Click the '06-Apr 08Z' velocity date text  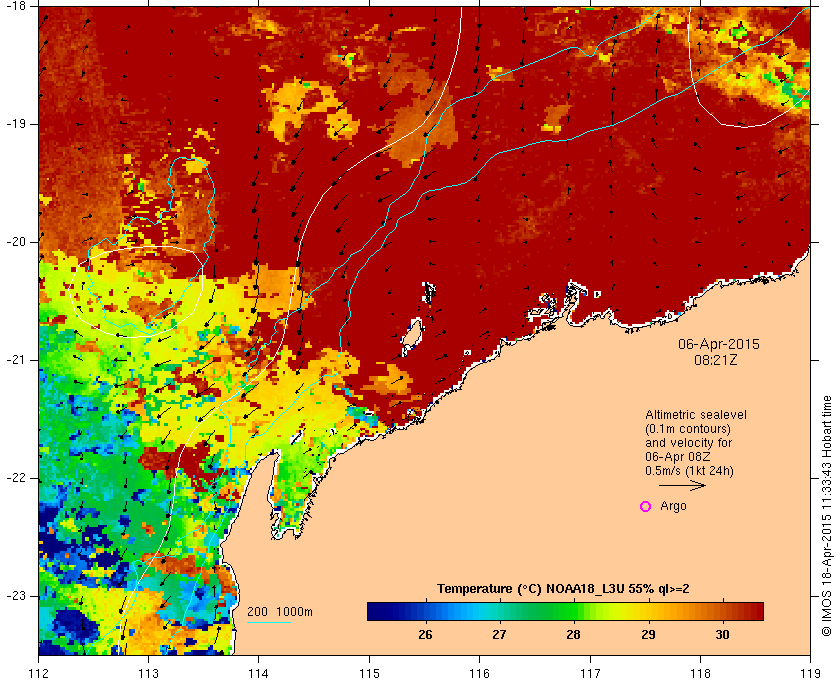(678, 457)
